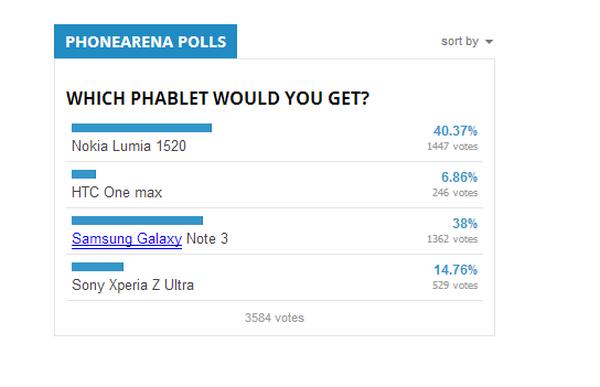Image resolution: width=600 pixels, height=387 pixels.
Task: Click the PhoneArena Polls header tab
Action: tap(145, 41)
